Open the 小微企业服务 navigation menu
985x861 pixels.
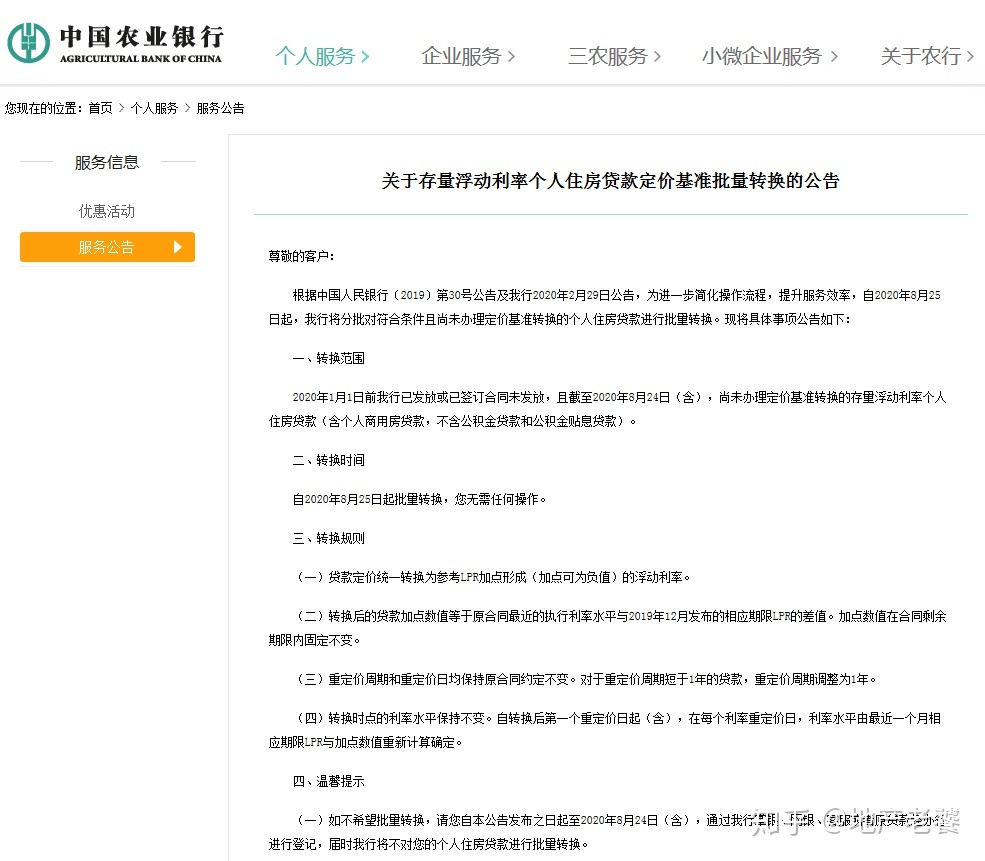pos(770,57)
